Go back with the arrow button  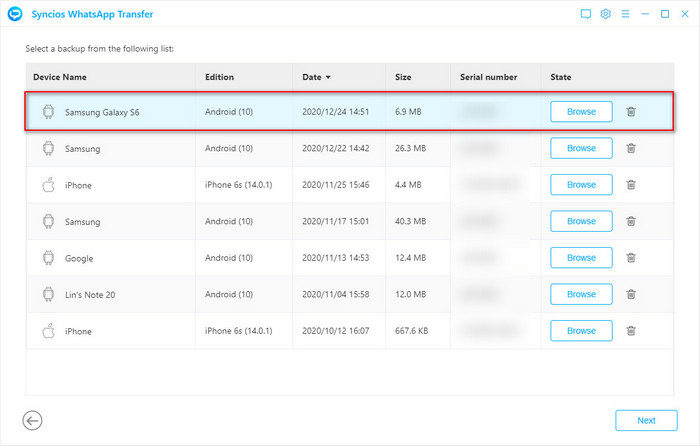point(32,421)
